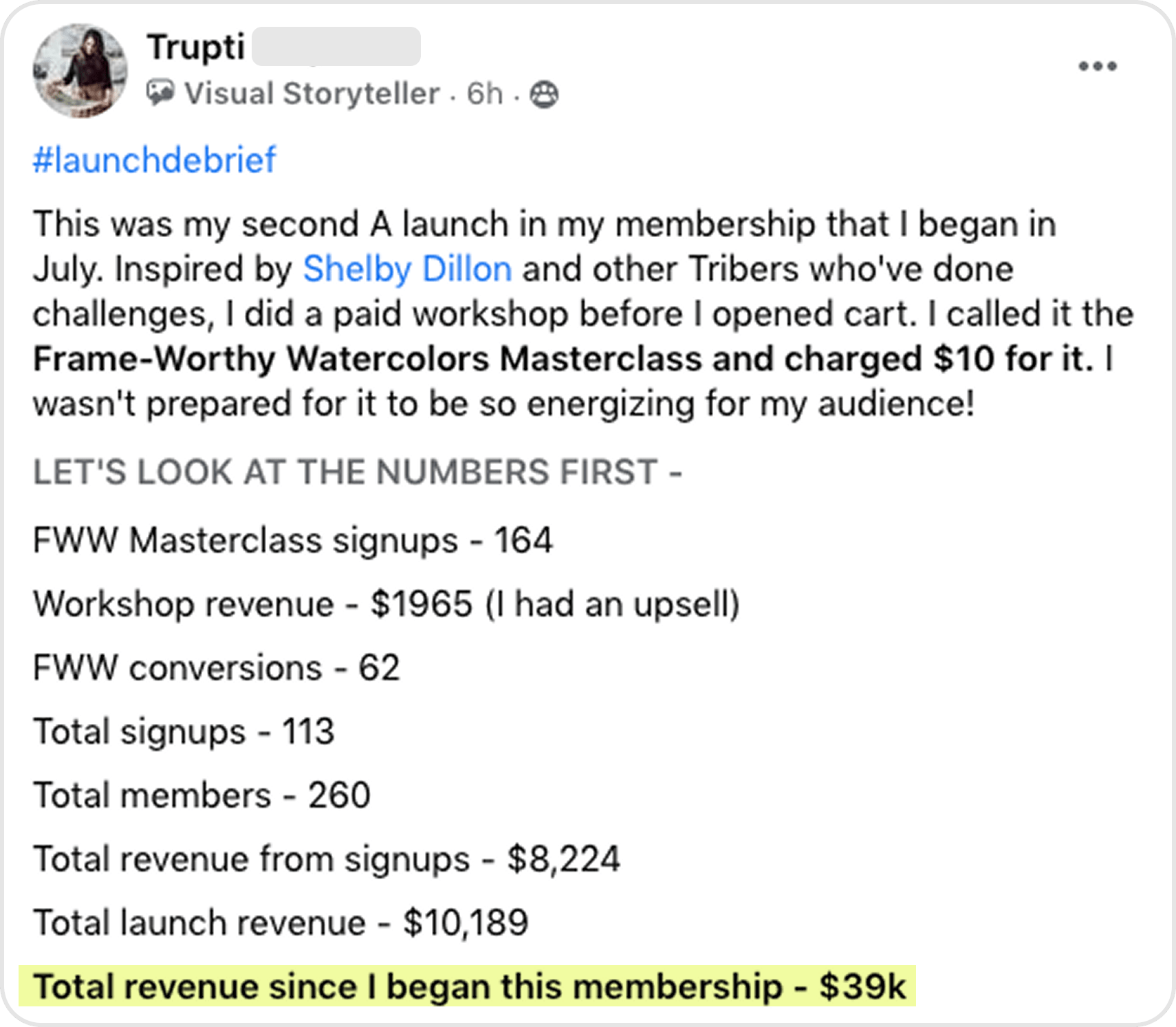Click the Visual Storyteller badge icon
The height and width of the screenshot is (1027, 1176).
click(160, 93)
